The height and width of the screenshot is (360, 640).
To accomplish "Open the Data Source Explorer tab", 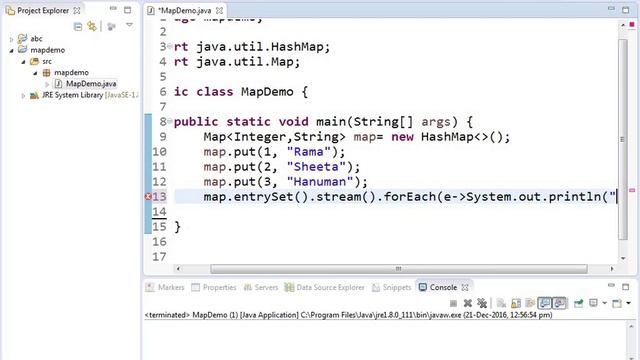I will coord(324,287).
